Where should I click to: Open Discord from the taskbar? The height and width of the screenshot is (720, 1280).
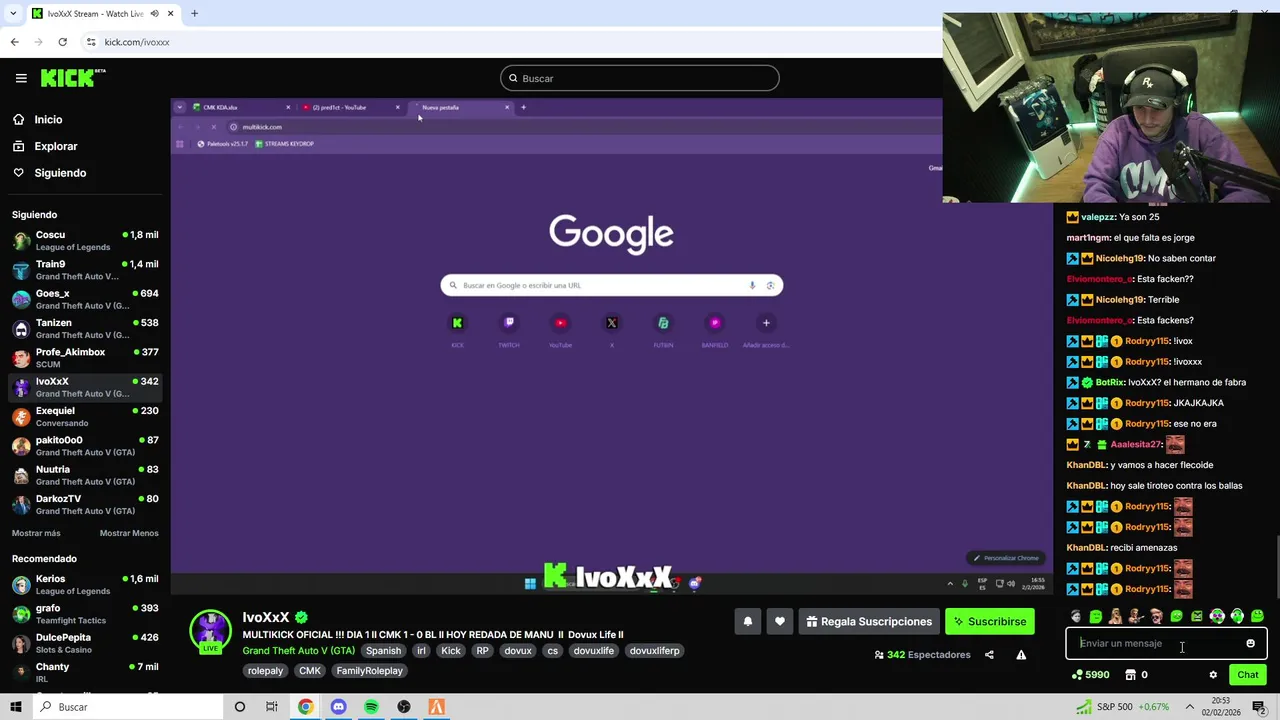[338, 707]
